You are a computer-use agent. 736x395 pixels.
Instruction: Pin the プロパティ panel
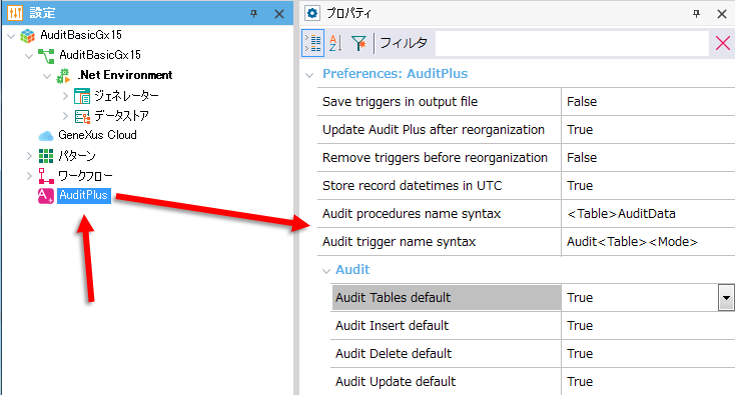[697, 14]
